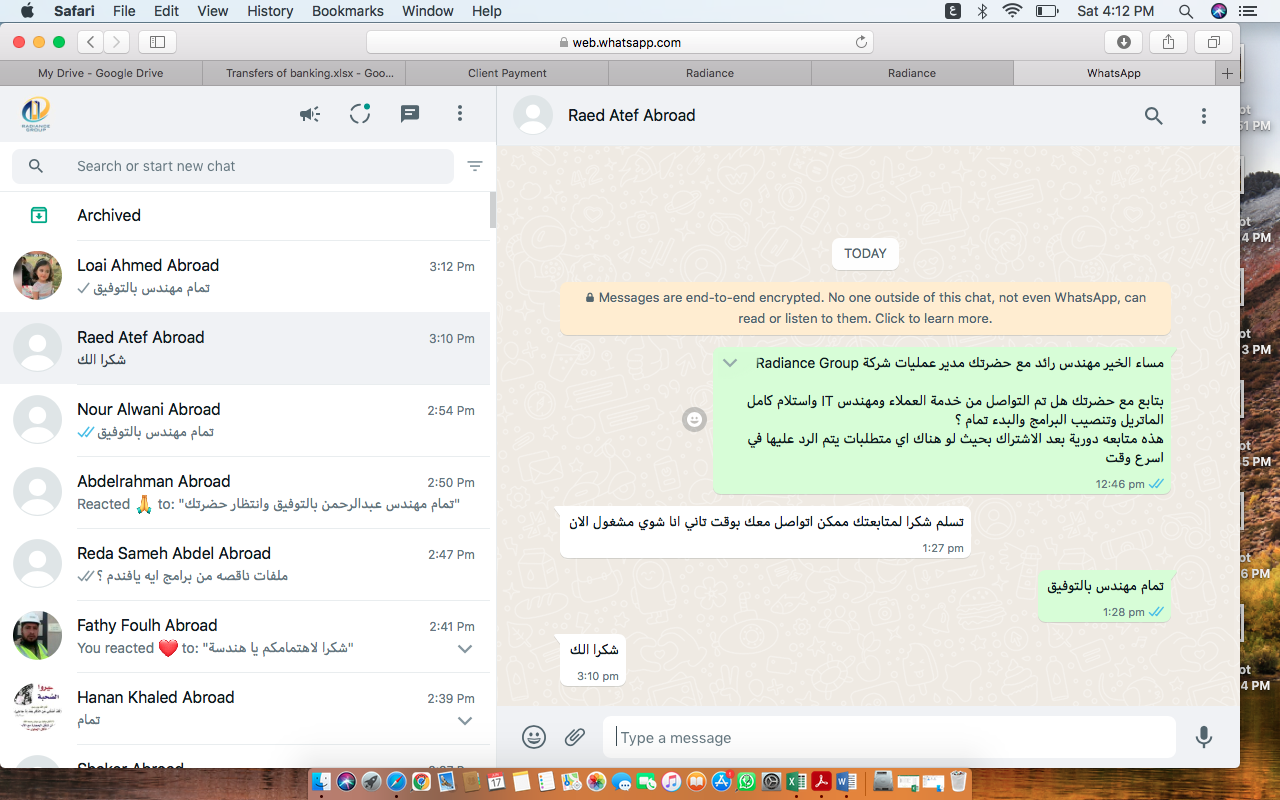
Task: Open Safari downloads button
Action: coord(1124,42)
